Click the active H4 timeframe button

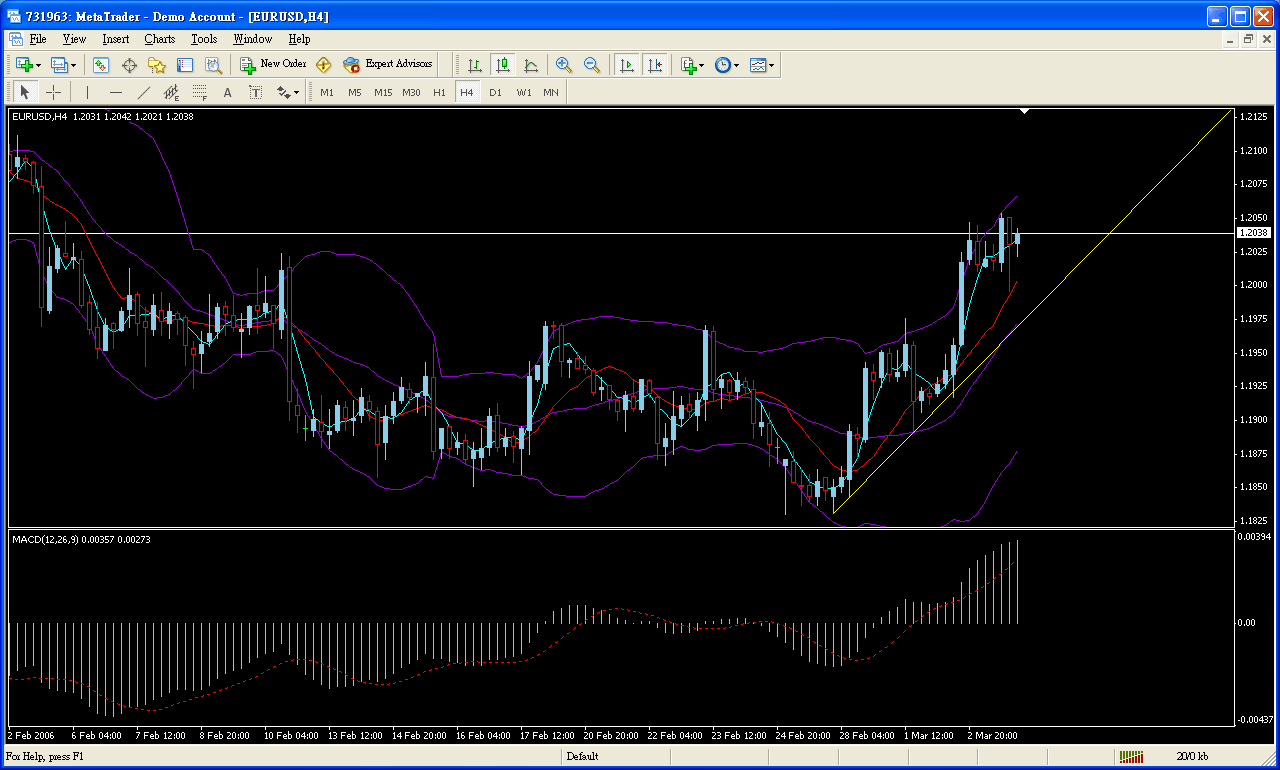click(x=467, y=92)
